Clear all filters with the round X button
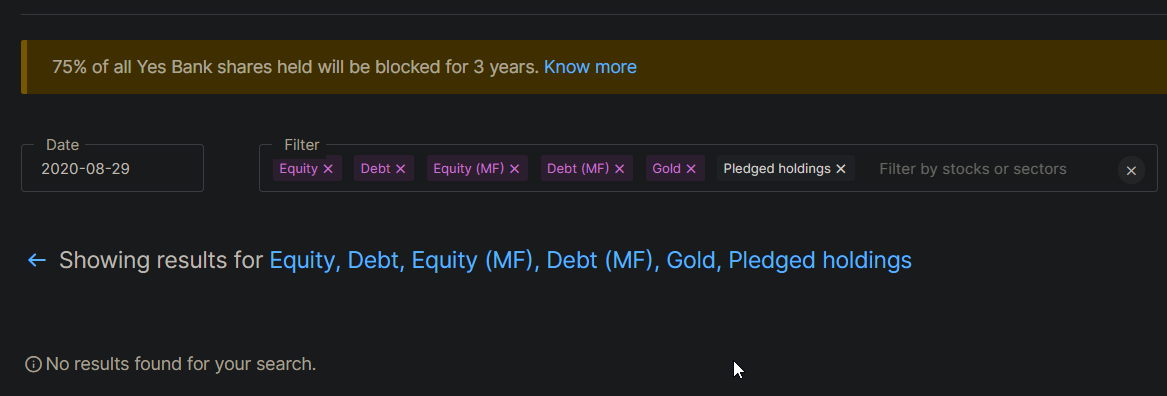The height and width of the screenshot is (396, 1167). click(1131, 170)
